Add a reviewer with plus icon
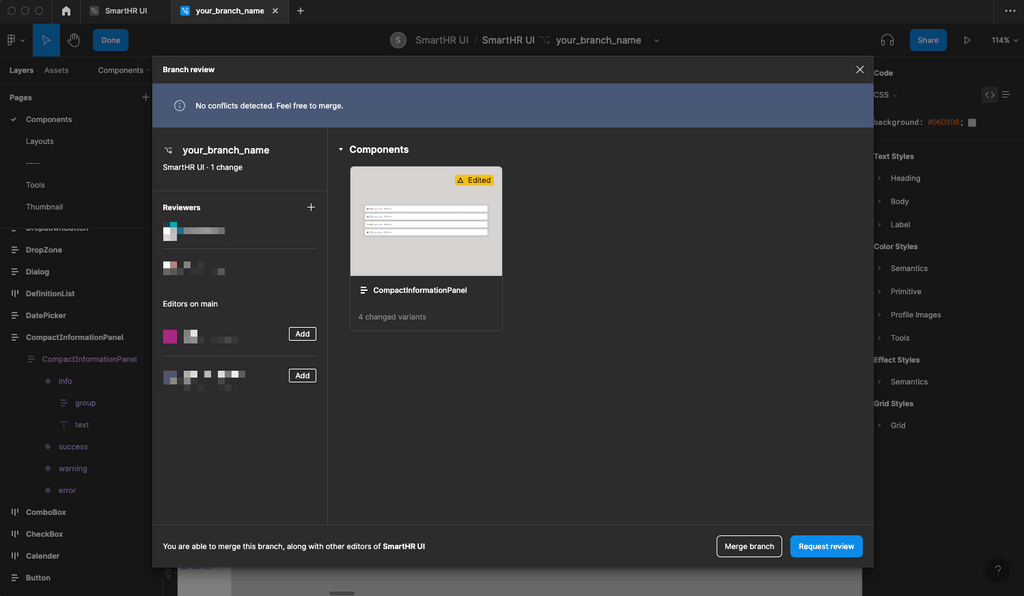This screenshot has height=596, width=1024. pos(311,207)
